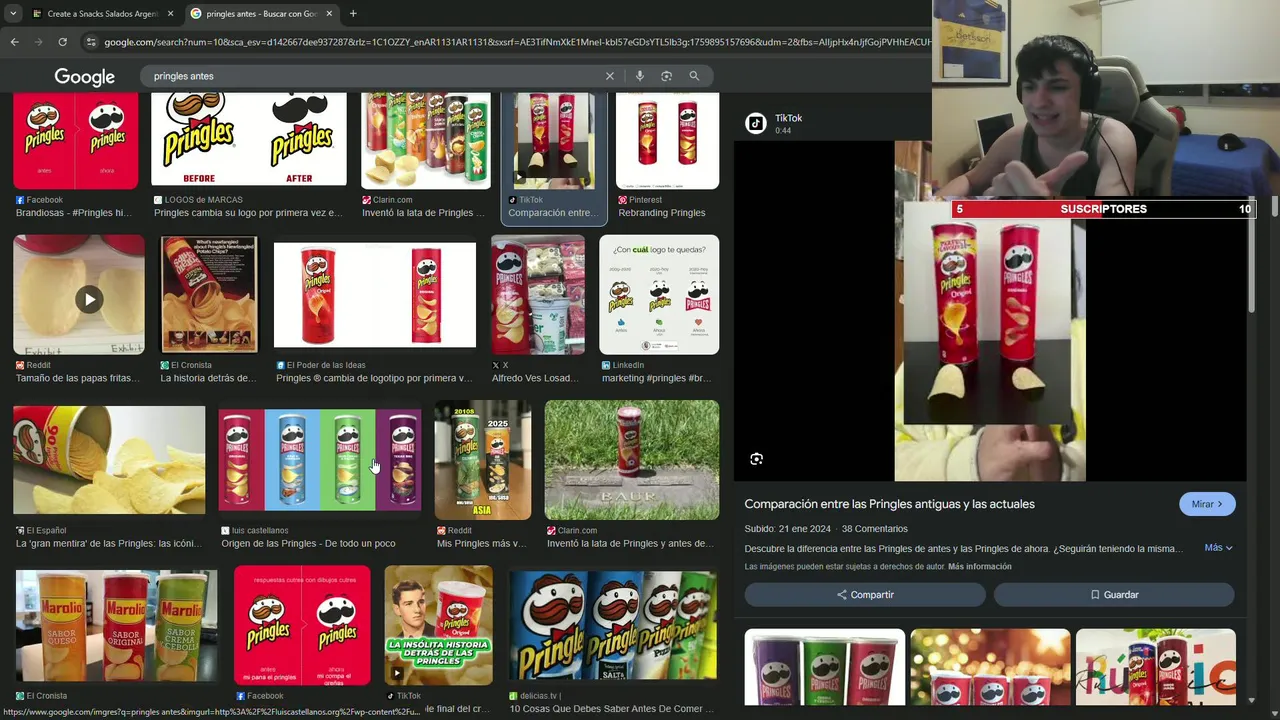
Task: Submit search with magnifier icon
Action: [694, 76]
